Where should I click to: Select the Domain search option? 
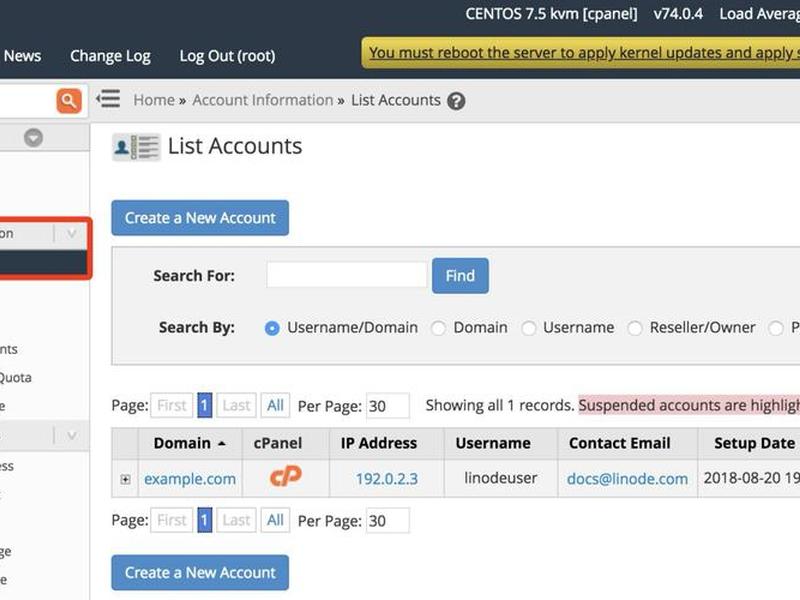(x=438, y=328)
